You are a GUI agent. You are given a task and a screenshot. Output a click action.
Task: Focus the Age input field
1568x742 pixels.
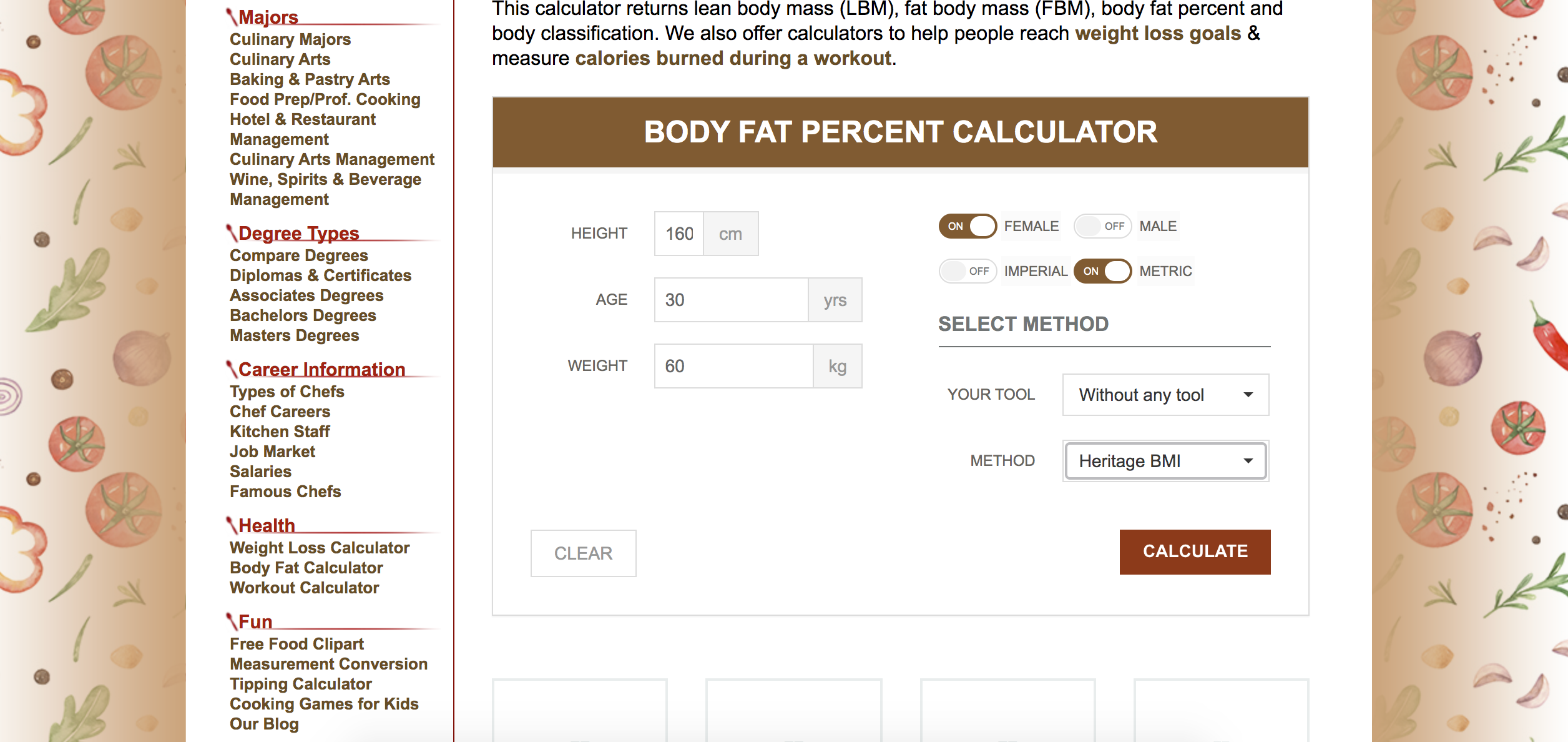(730, 300)
